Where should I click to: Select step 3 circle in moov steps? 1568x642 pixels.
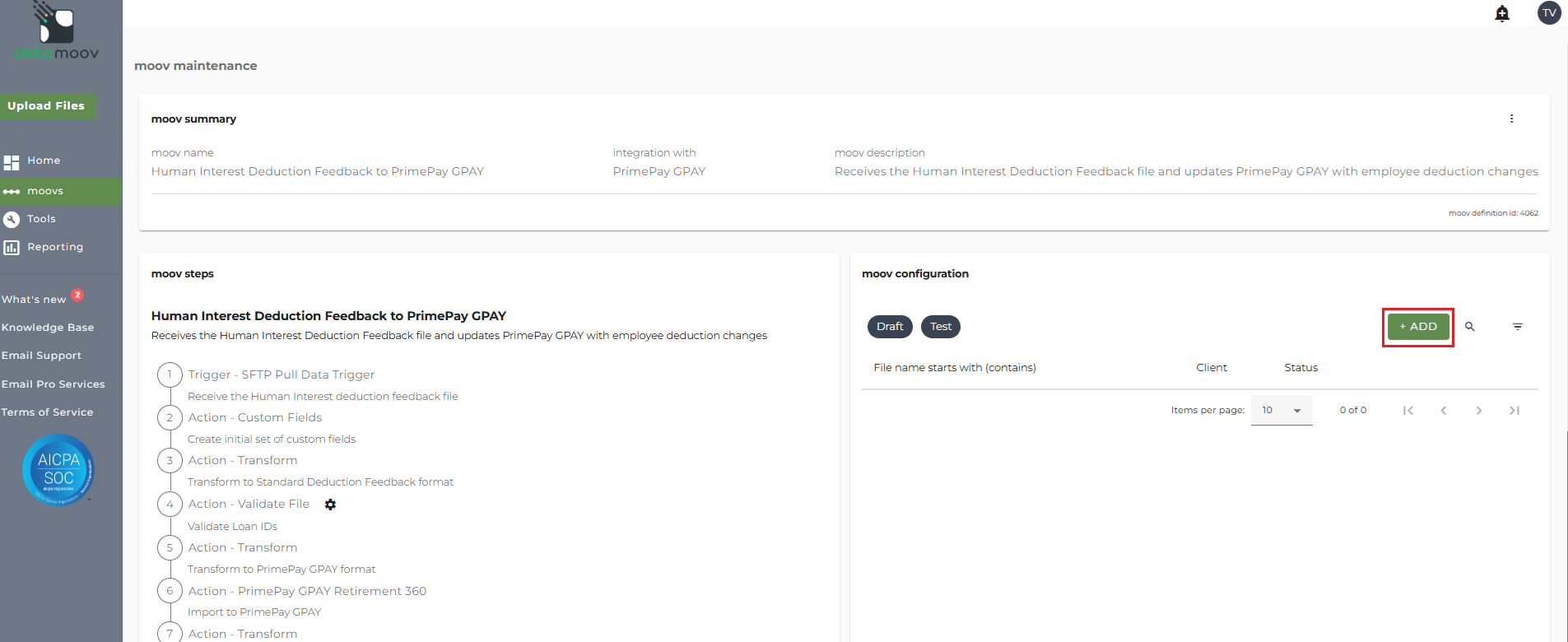[170, 460]
